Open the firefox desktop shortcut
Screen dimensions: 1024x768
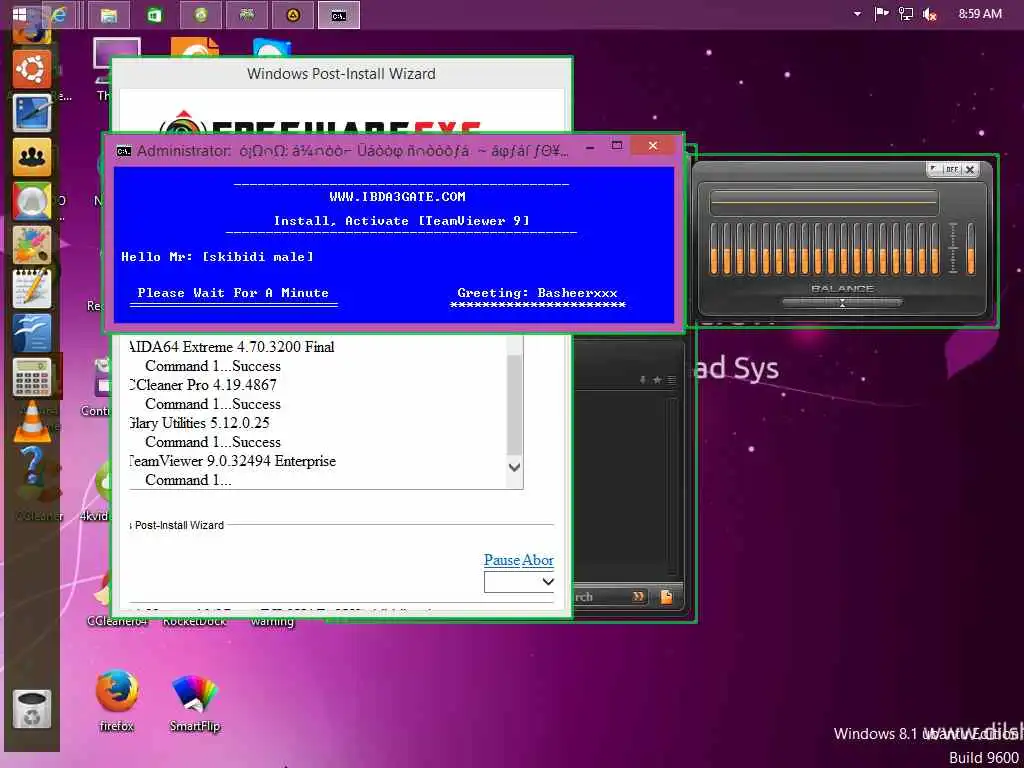pyautogui.click(x=117, y=699)
